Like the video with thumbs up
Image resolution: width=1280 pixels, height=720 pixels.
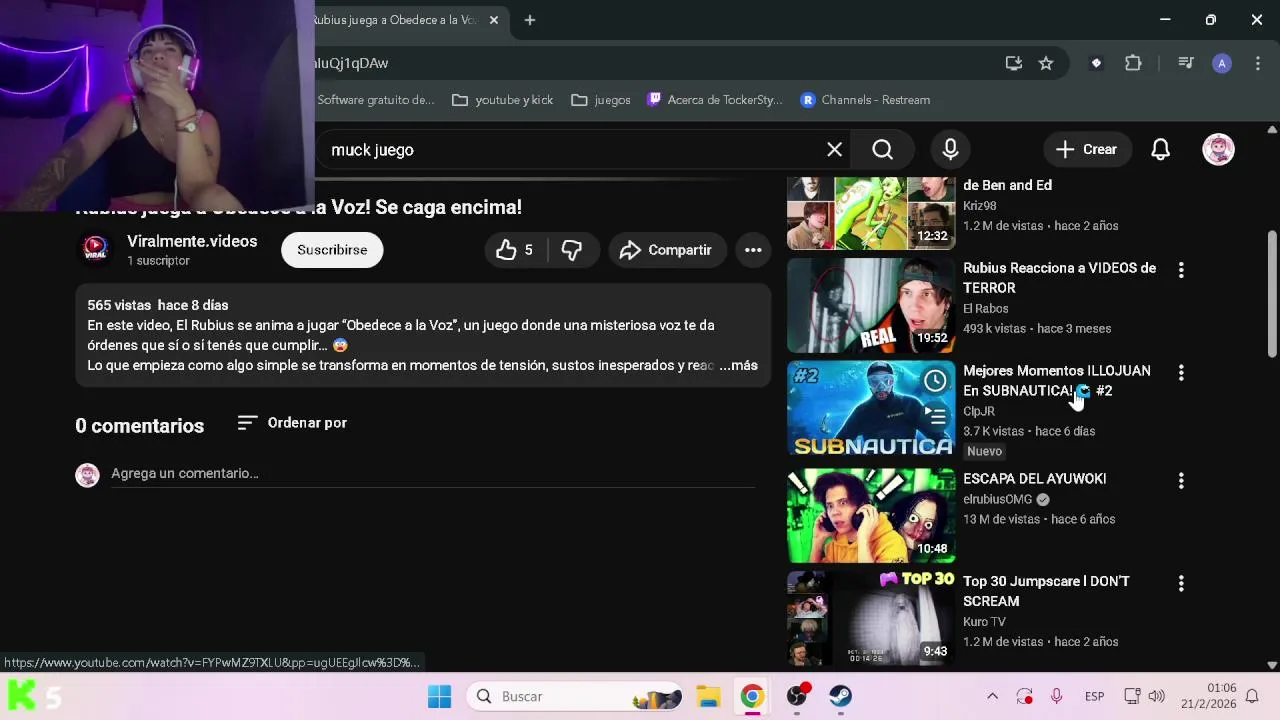coord(515,250)
